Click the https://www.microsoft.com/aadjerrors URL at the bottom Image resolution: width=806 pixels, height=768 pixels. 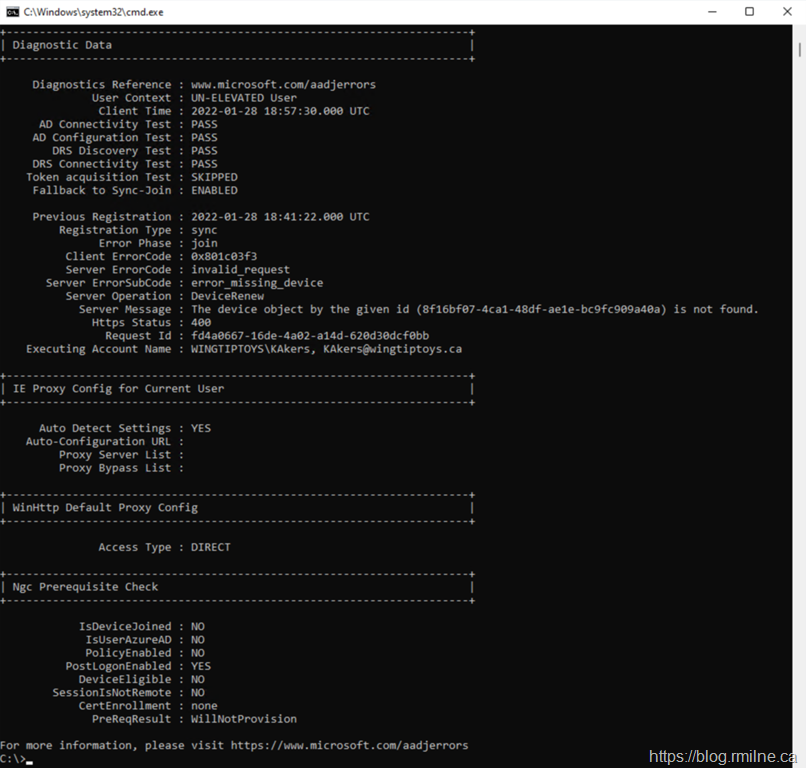[x=349, y=745]
